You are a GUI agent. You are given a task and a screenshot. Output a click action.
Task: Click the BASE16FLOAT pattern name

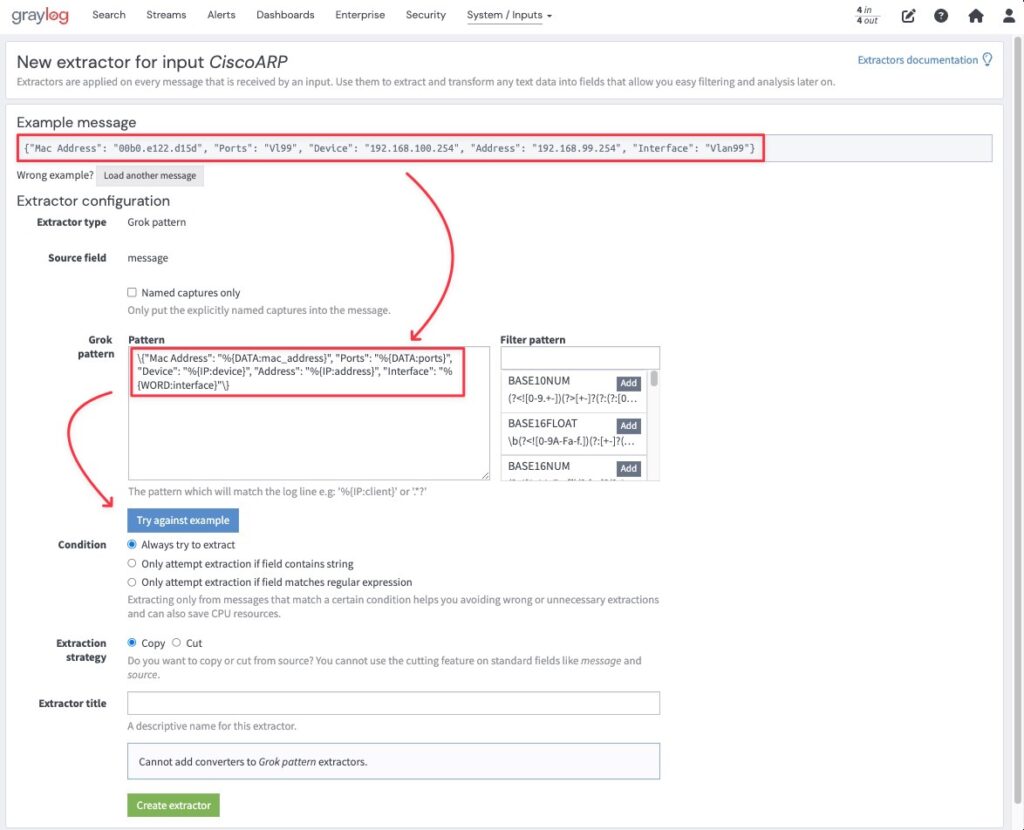click(x=543, y=423)
